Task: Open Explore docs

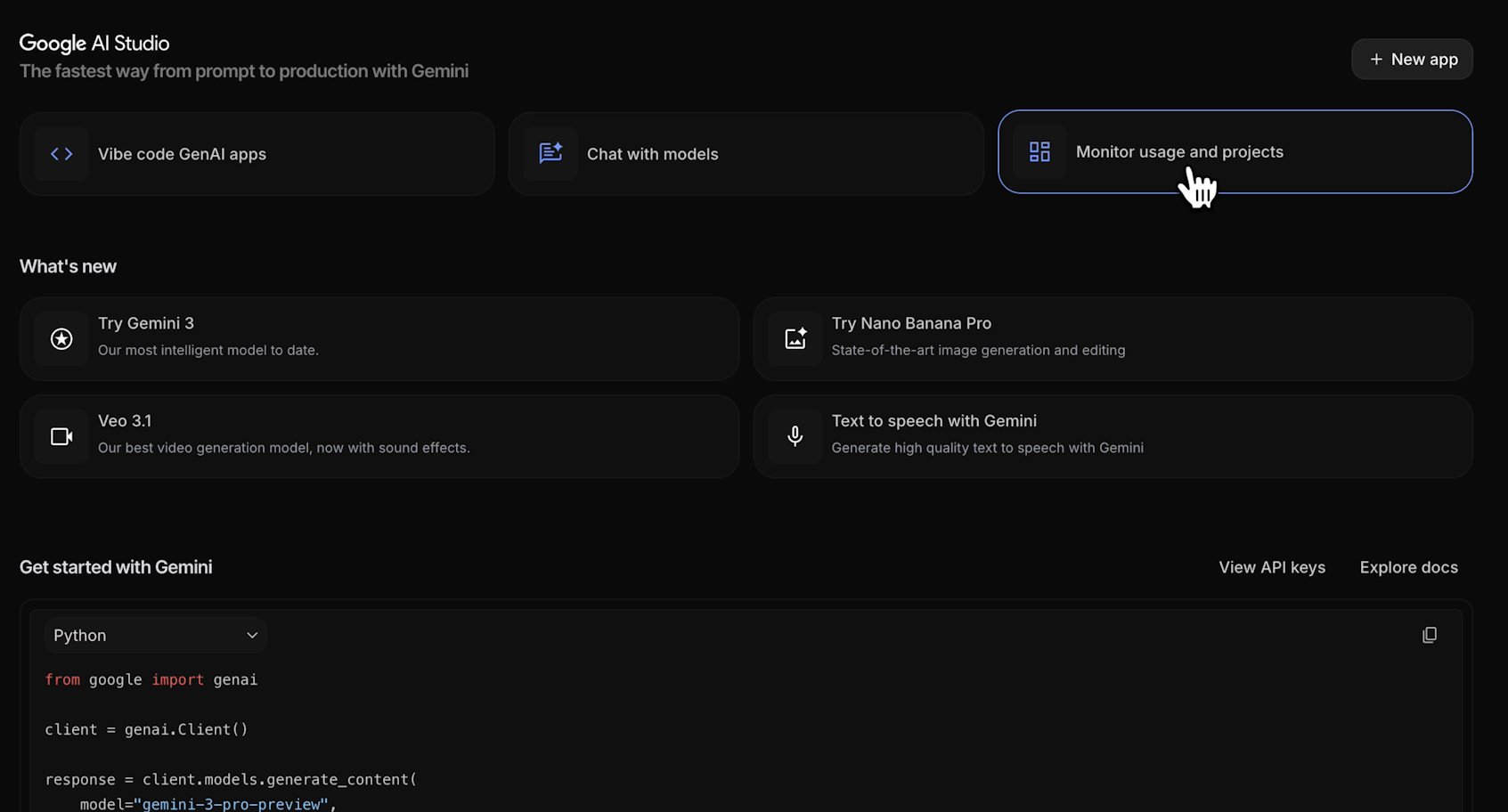Action: pos(1408,567)
